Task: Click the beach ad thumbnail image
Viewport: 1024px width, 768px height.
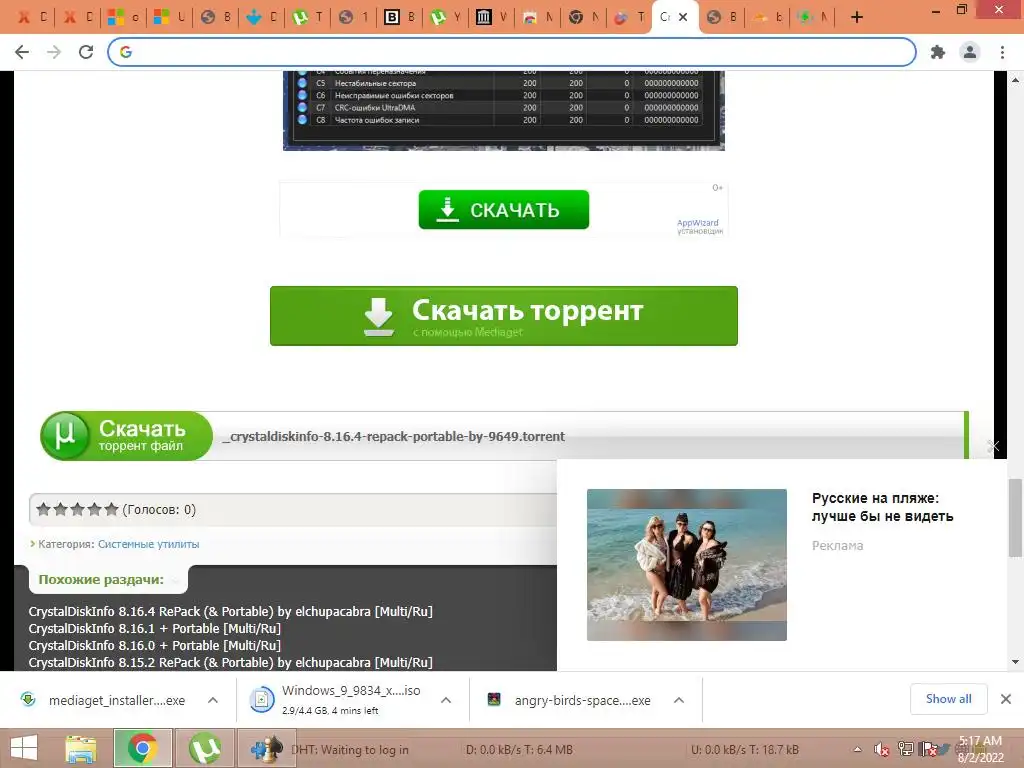Action: [x=686, y=565]
